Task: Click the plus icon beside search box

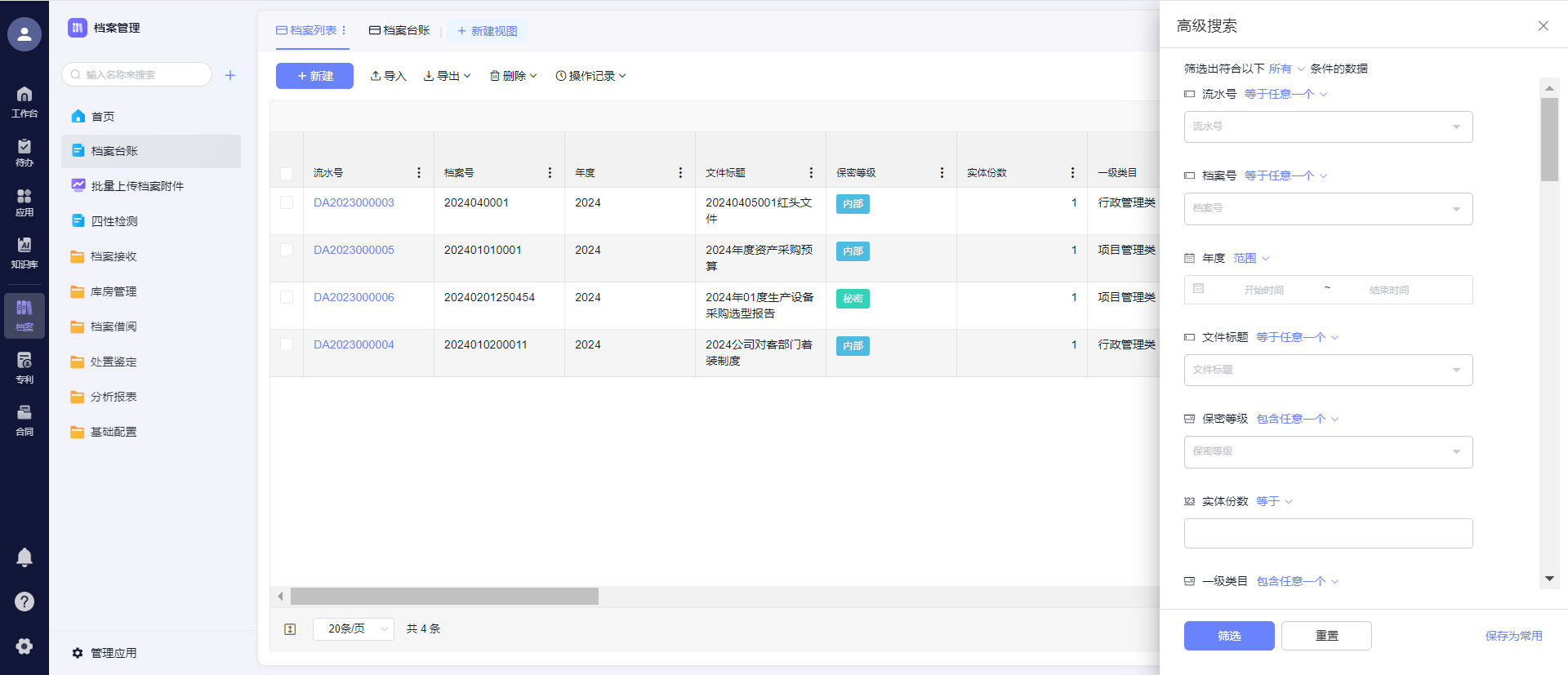Action: 230,75
